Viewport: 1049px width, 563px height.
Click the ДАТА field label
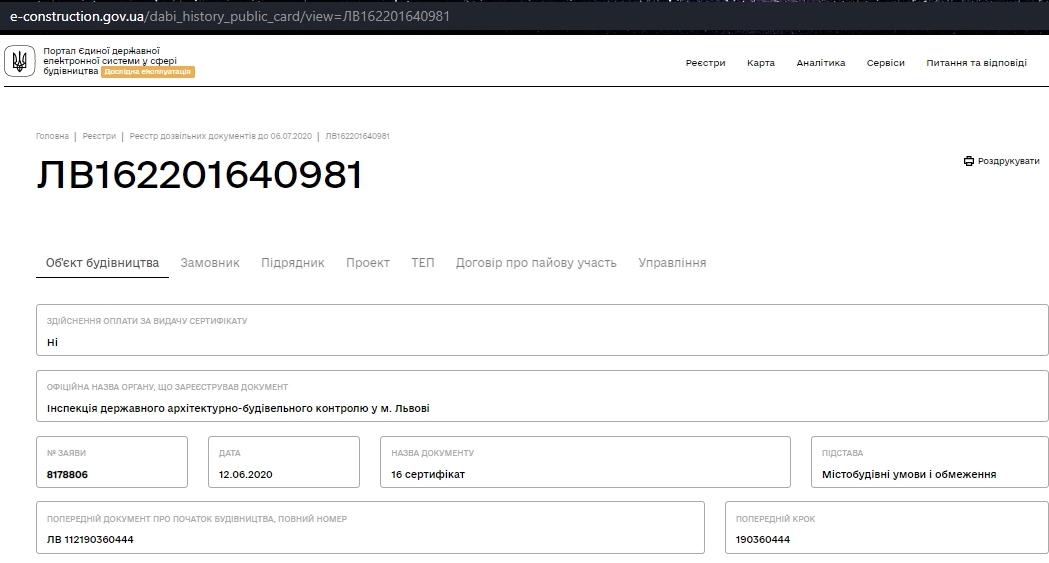229,453
